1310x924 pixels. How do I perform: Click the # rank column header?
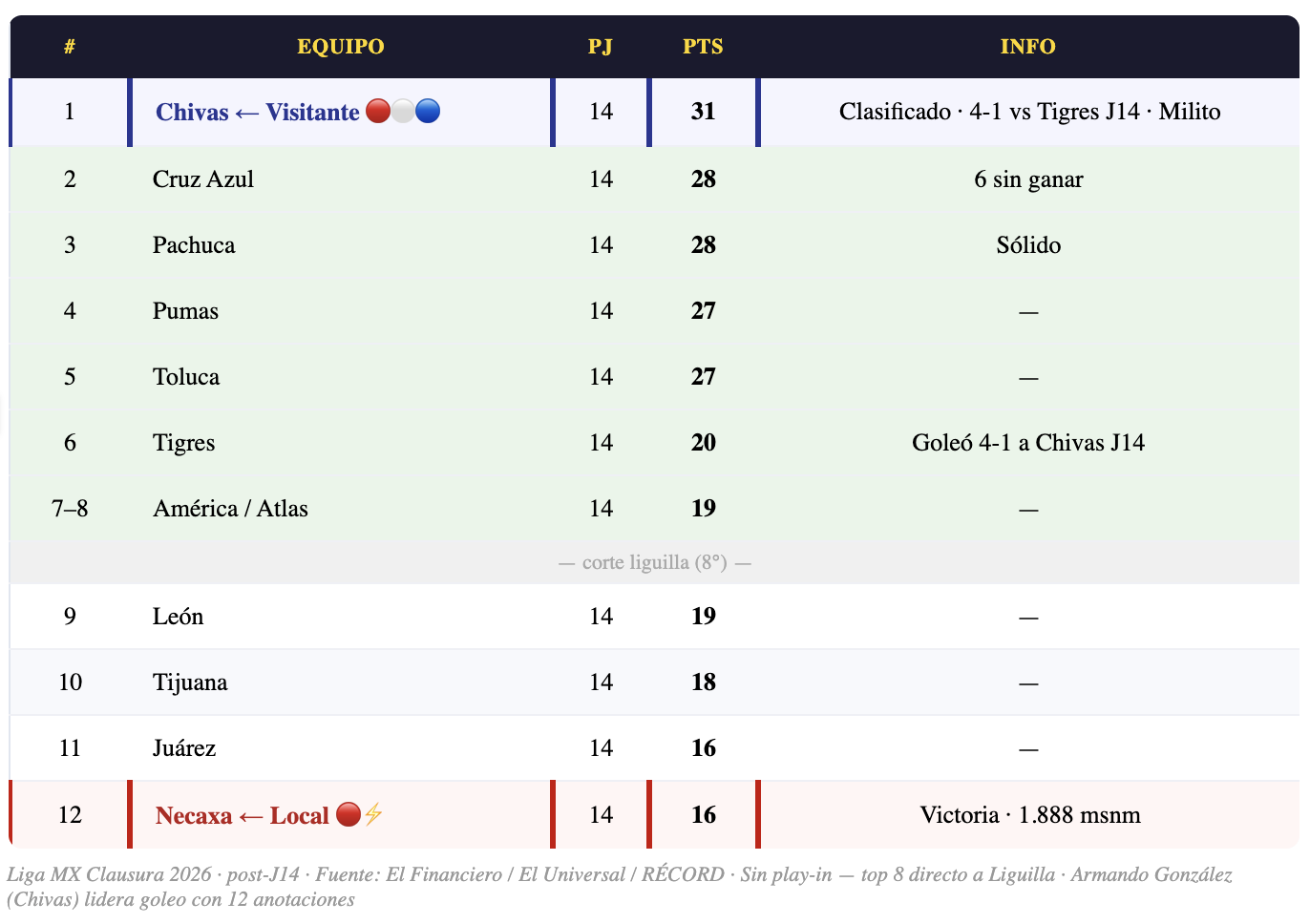pos(70,47)
